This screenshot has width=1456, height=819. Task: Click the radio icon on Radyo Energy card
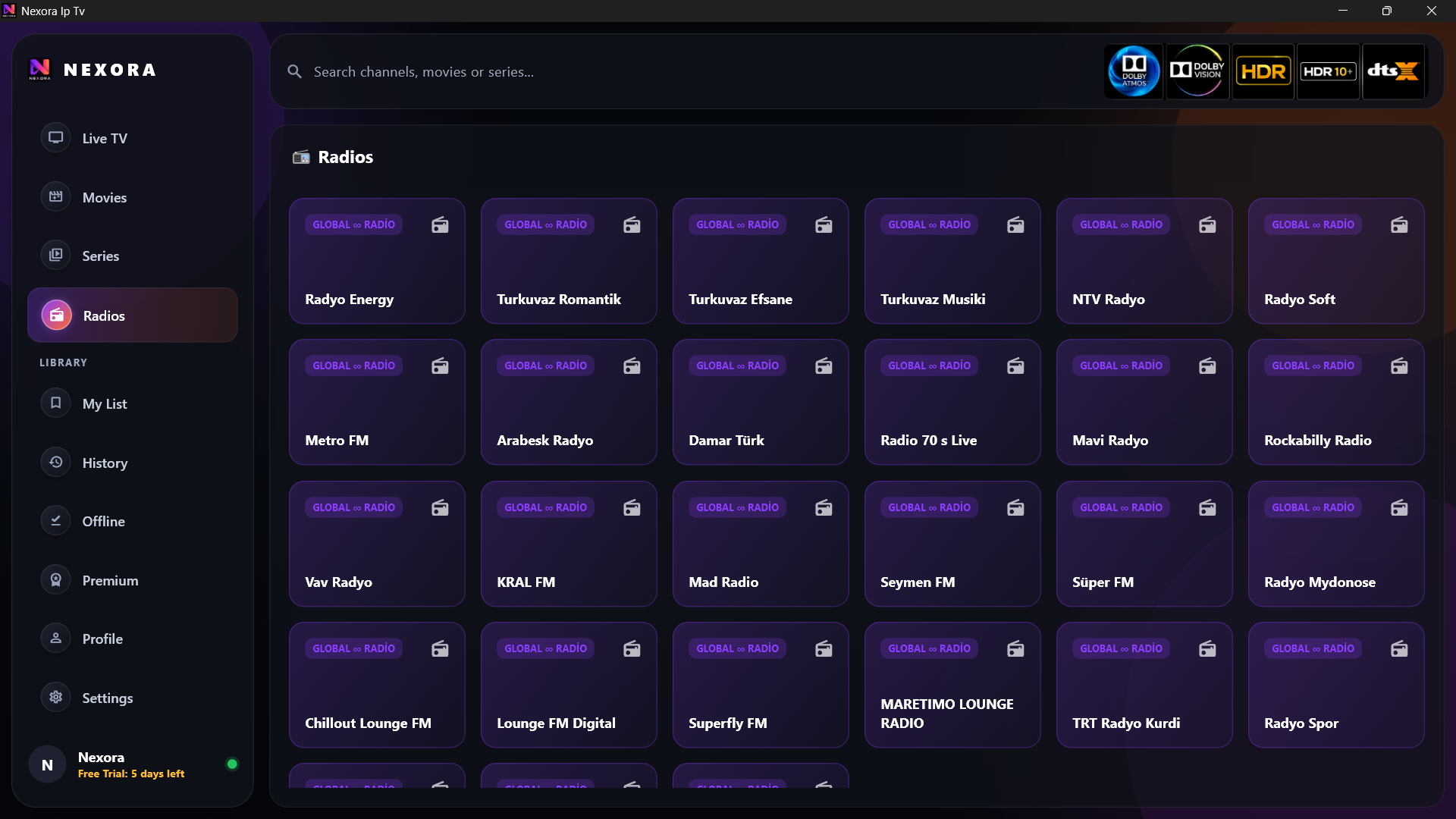click(440, 224)
